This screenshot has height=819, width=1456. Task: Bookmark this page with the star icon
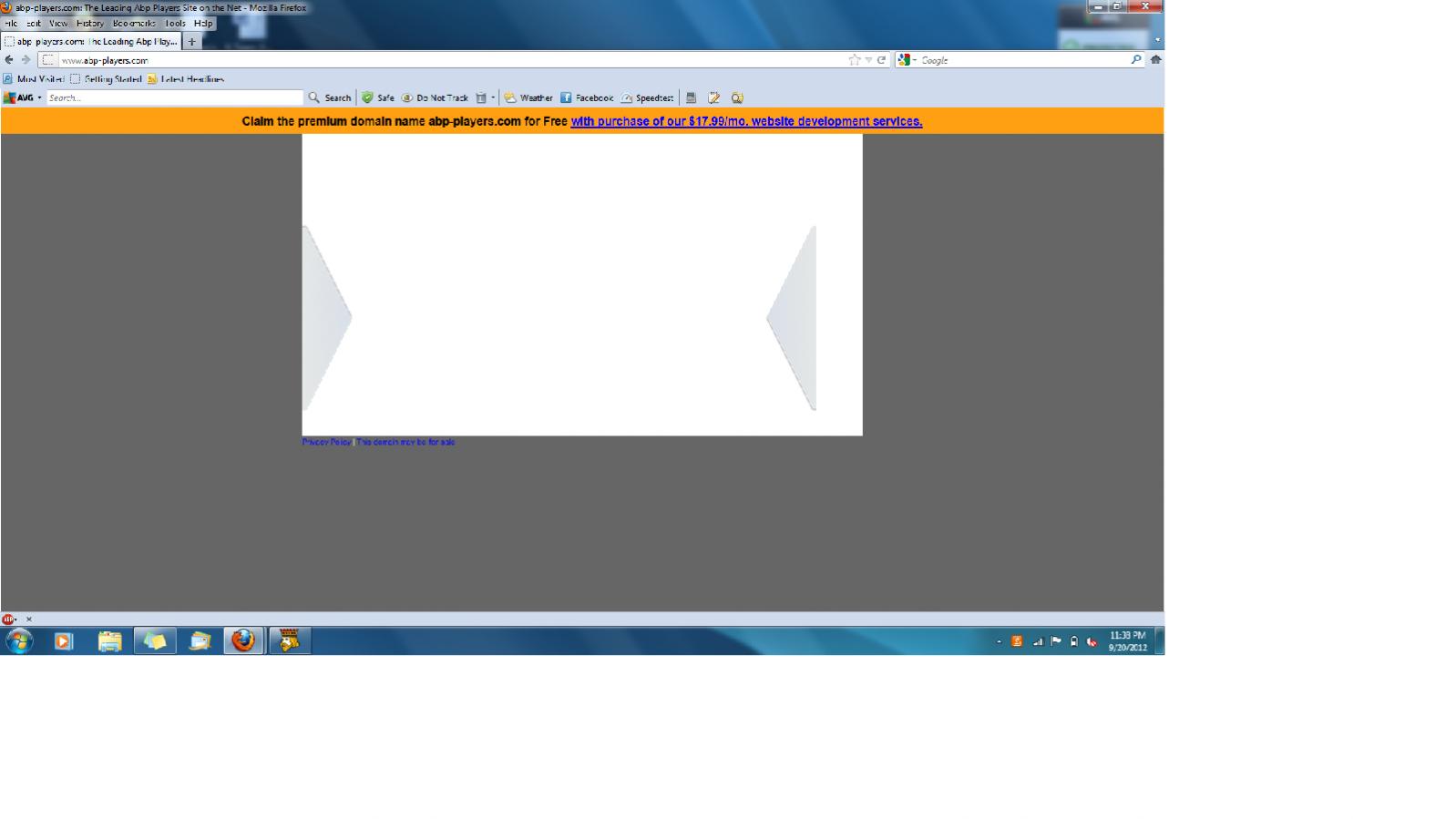coord(854,60)
